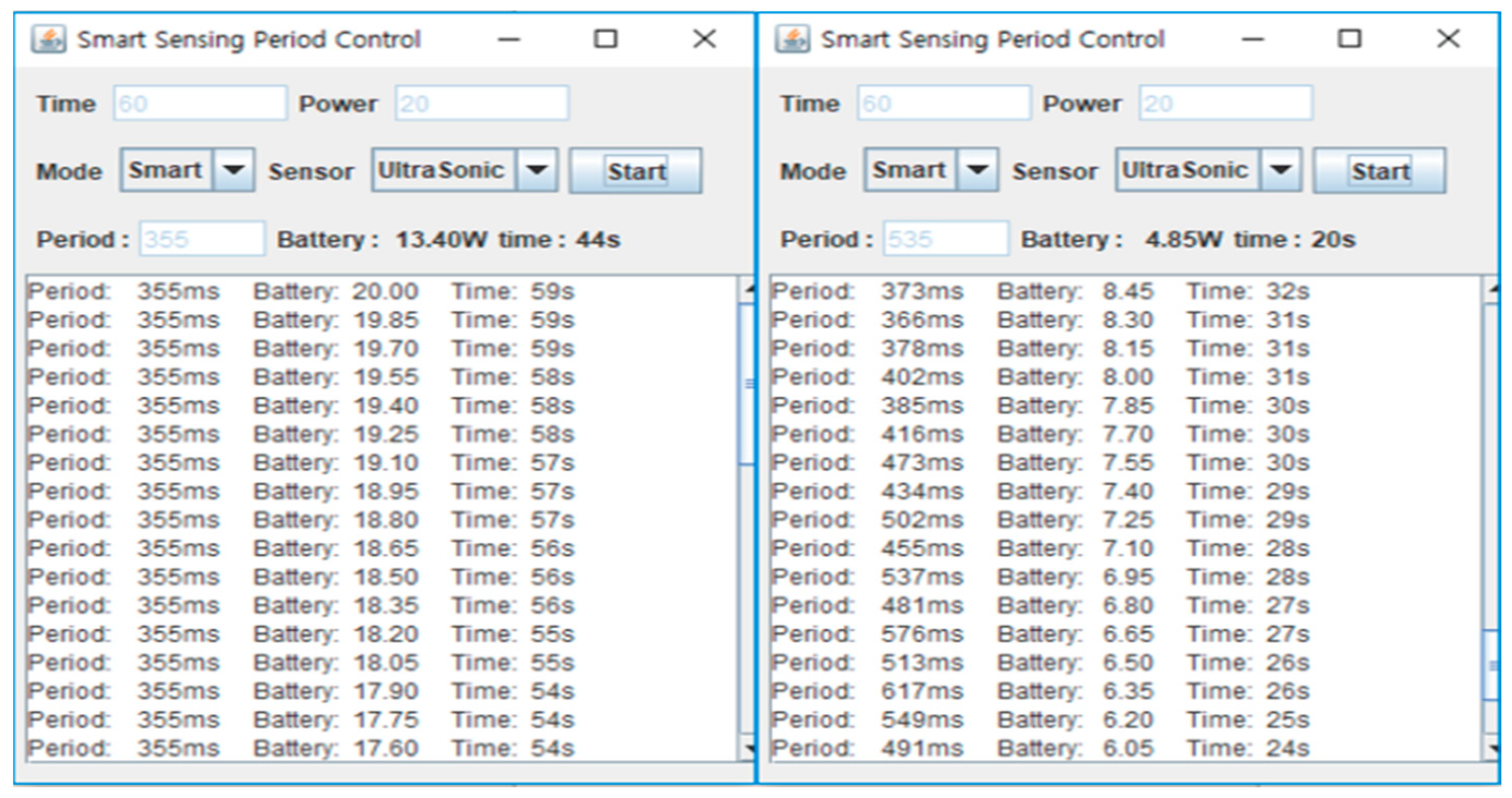Click left window log scrollbar thumb
1512x798 pixels.
[x=747, y=384]
